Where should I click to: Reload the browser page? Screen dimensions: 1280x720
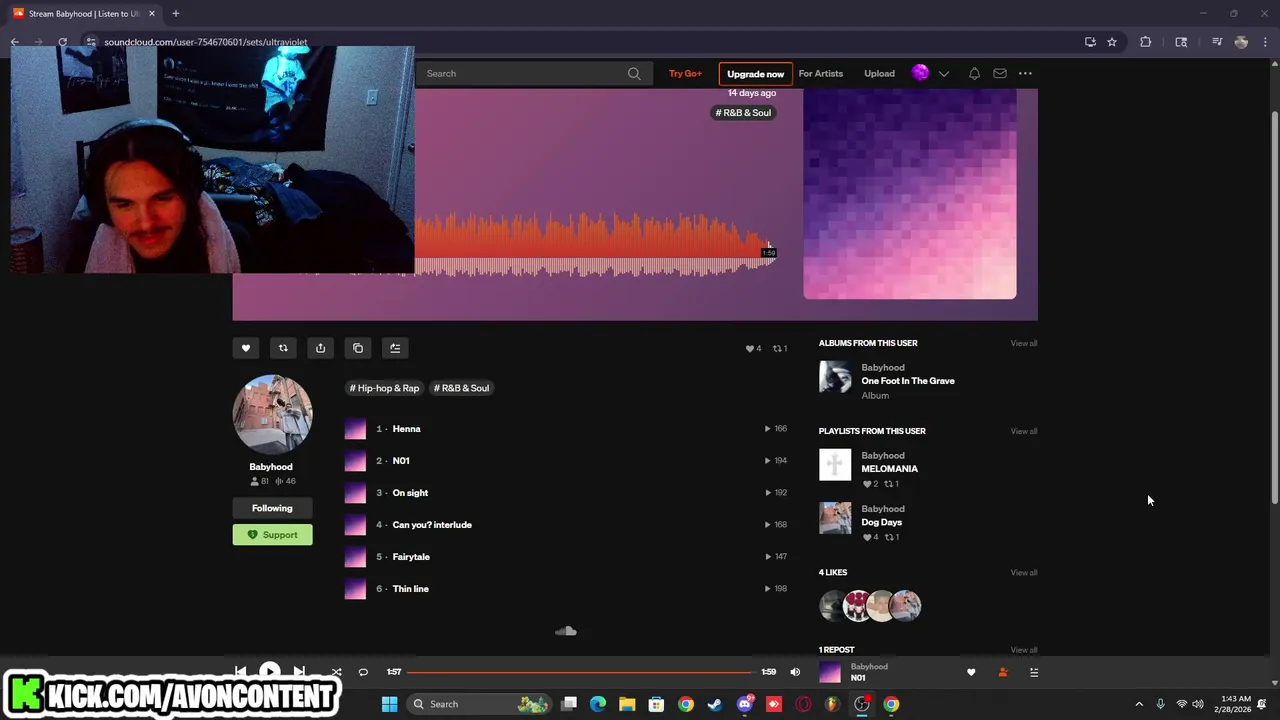coord(62,42)
